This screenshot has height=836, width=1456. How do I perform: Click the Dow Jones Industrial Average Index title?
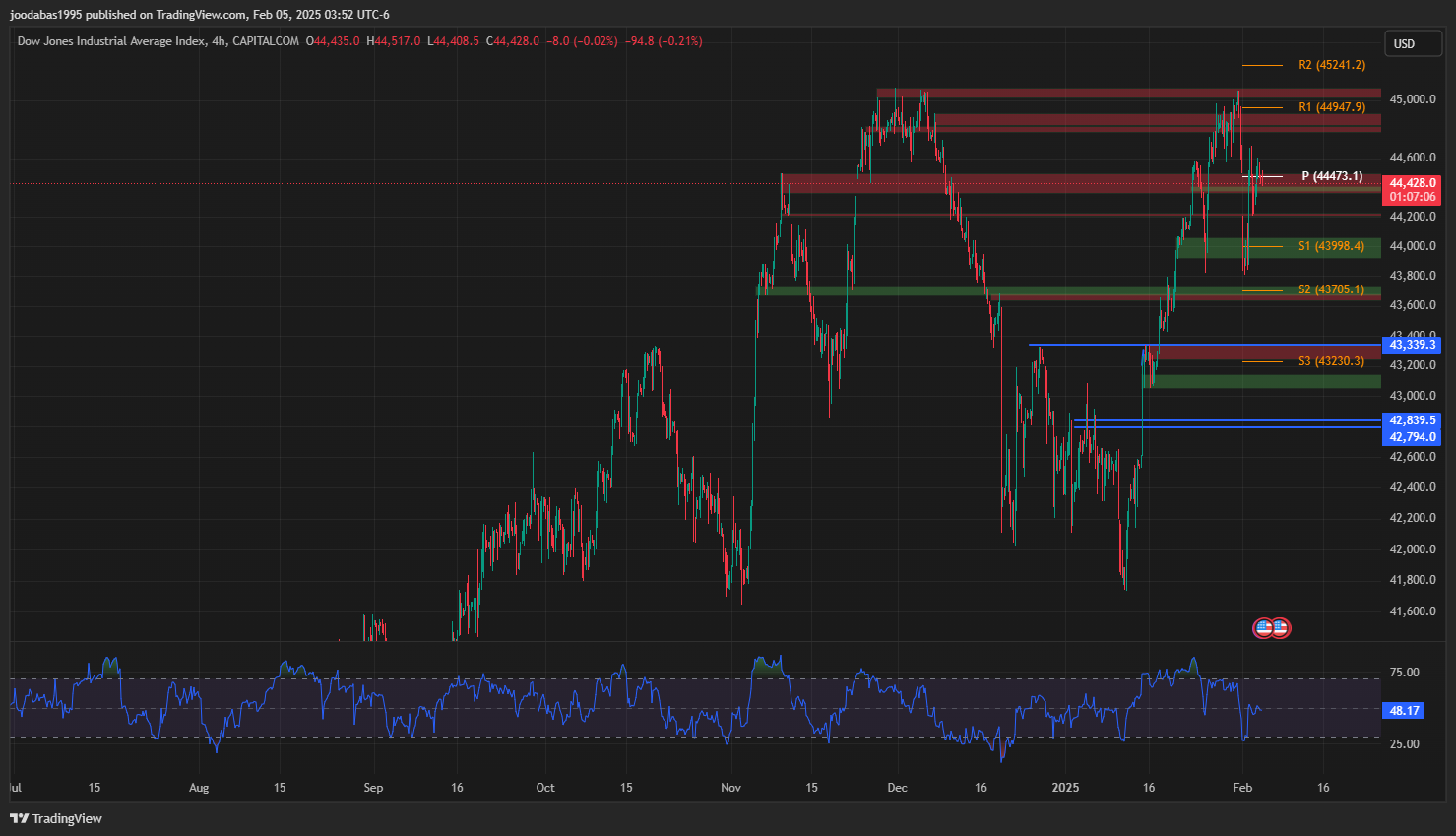coord(111,41)
